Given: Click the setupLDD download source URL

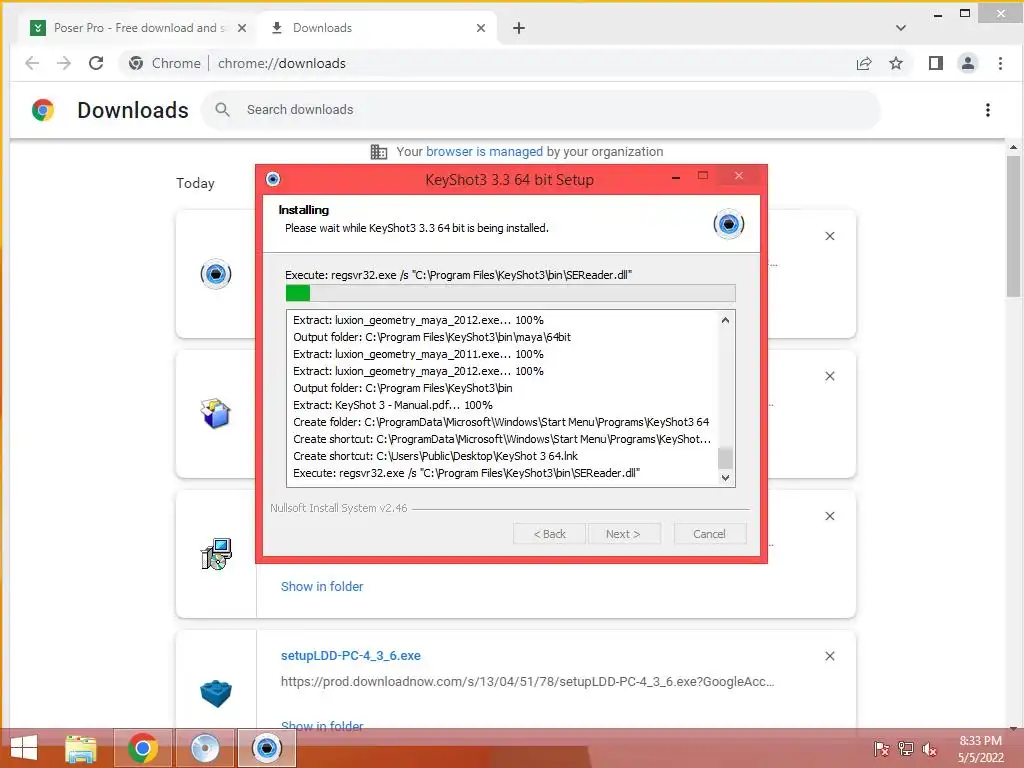Looking at the screenshot, I should pyautogui.click(x=527, y=682).
